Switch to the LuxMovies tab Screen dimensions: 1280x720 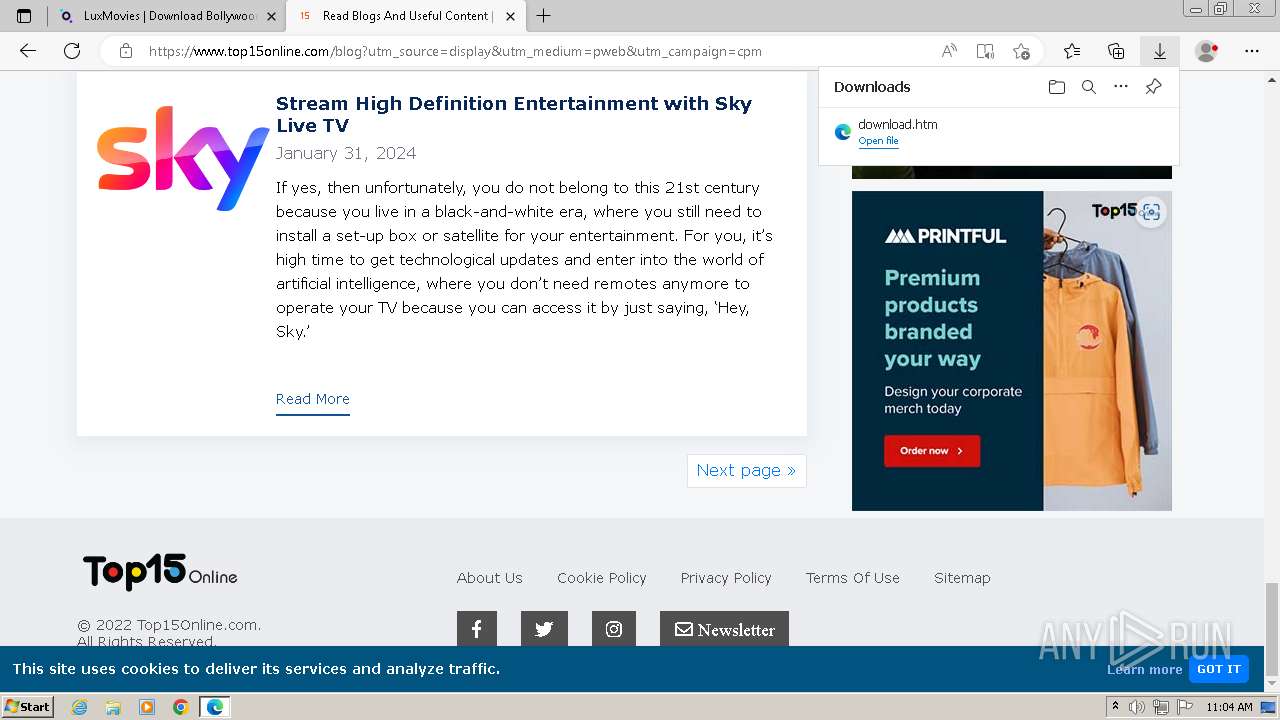(x=165, y=16)
